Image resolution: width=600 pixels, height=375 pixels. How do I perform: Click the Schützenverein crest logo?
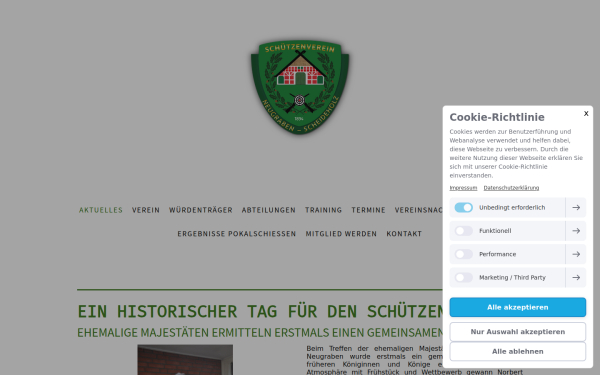click(x=300, y=87)
